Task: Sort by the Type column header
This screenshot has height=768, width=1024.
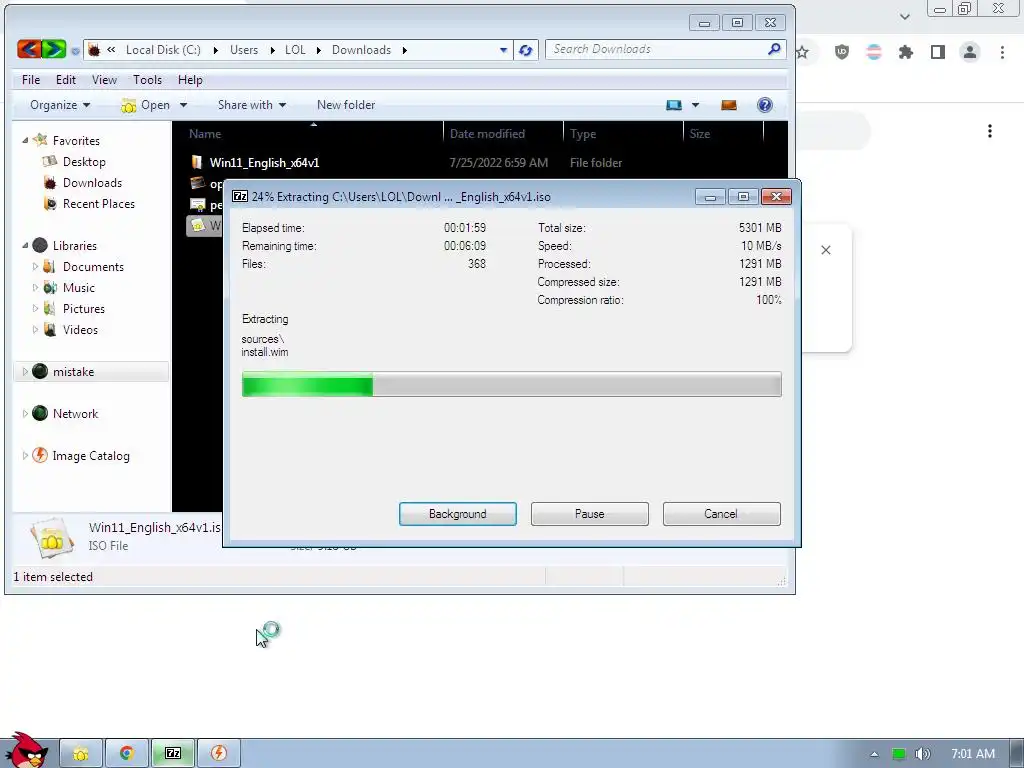Action: pos(623,134)
